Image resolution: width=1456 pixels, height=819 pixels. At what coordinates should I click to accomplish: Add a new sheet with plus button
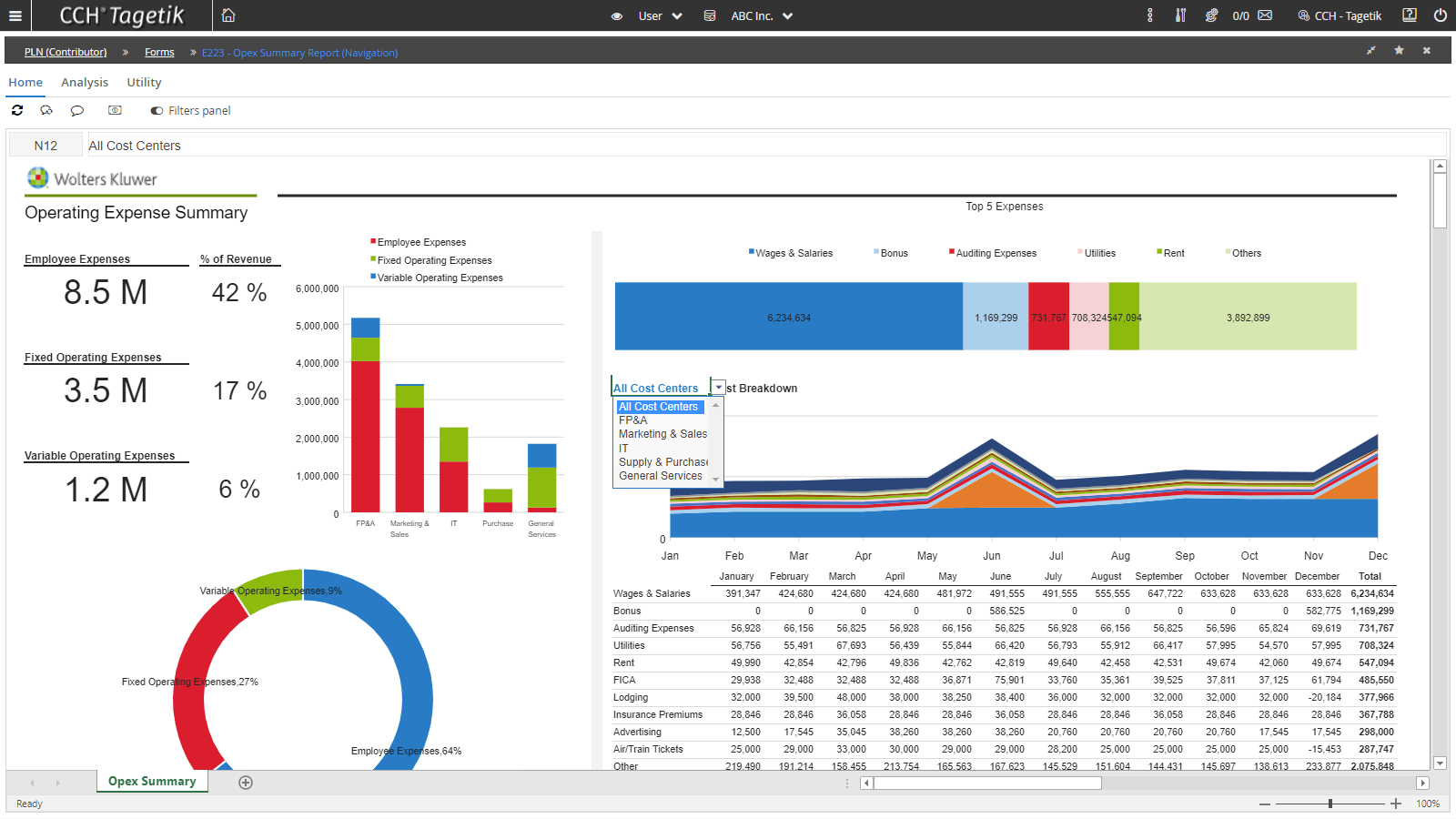pos(246,783)
